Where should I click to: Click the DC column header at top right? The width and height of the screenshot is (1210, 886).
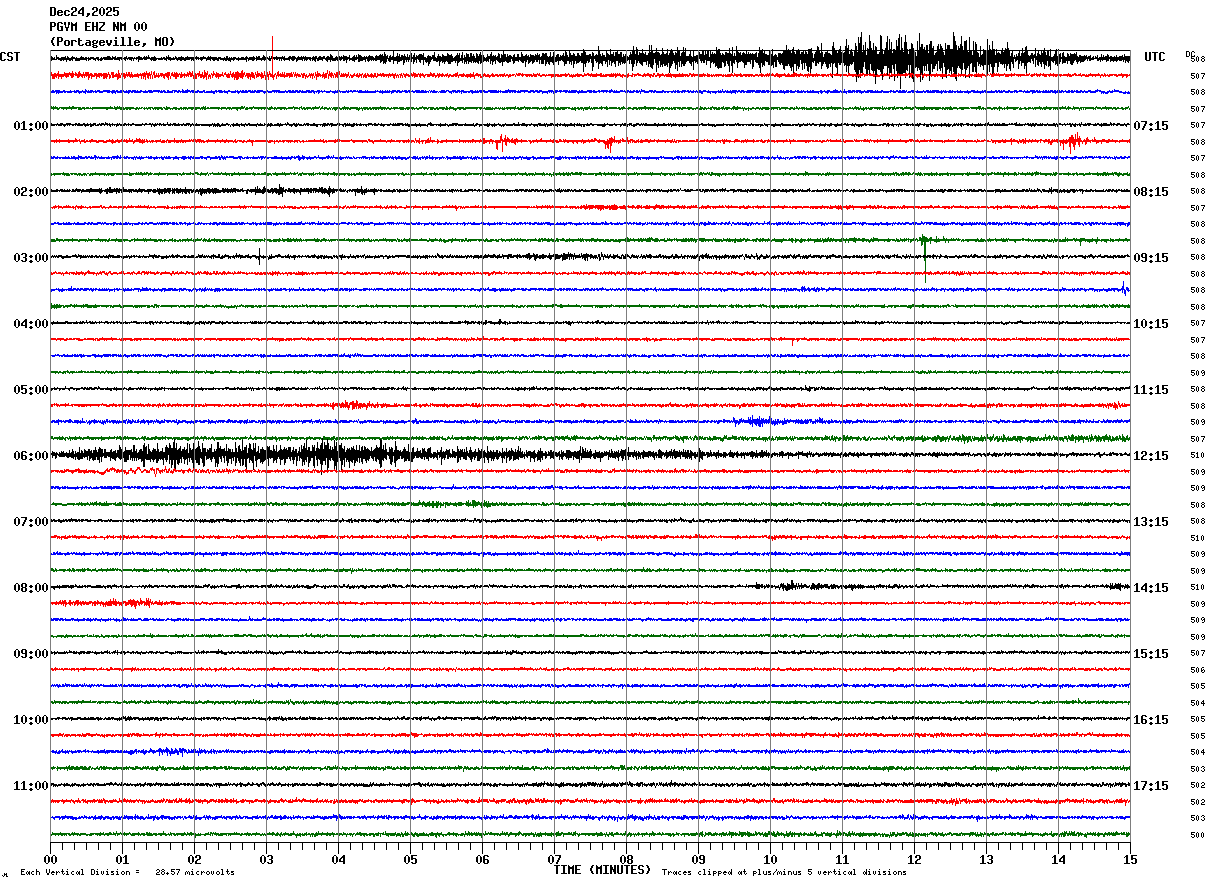(1190, 54)
